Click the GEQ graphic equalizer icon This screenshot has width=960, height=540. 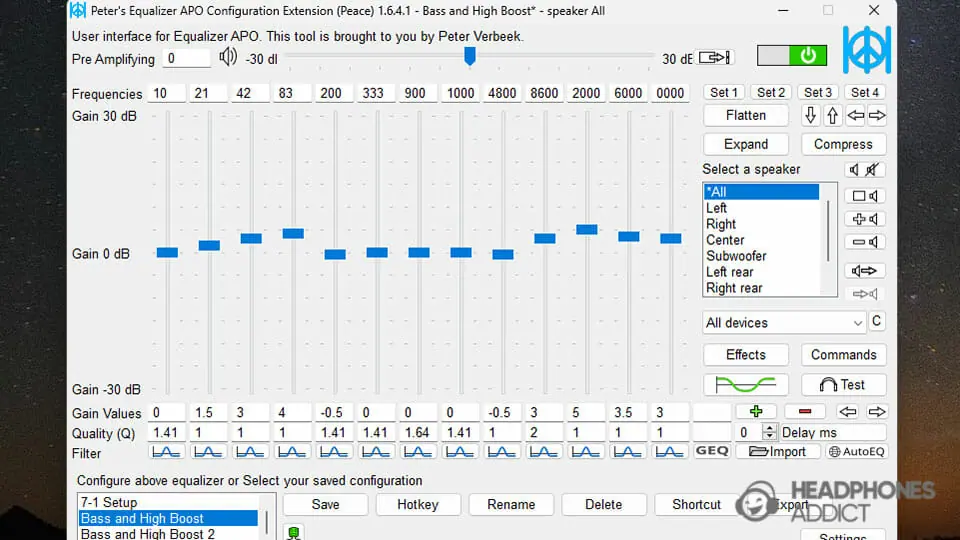point(711,451)
